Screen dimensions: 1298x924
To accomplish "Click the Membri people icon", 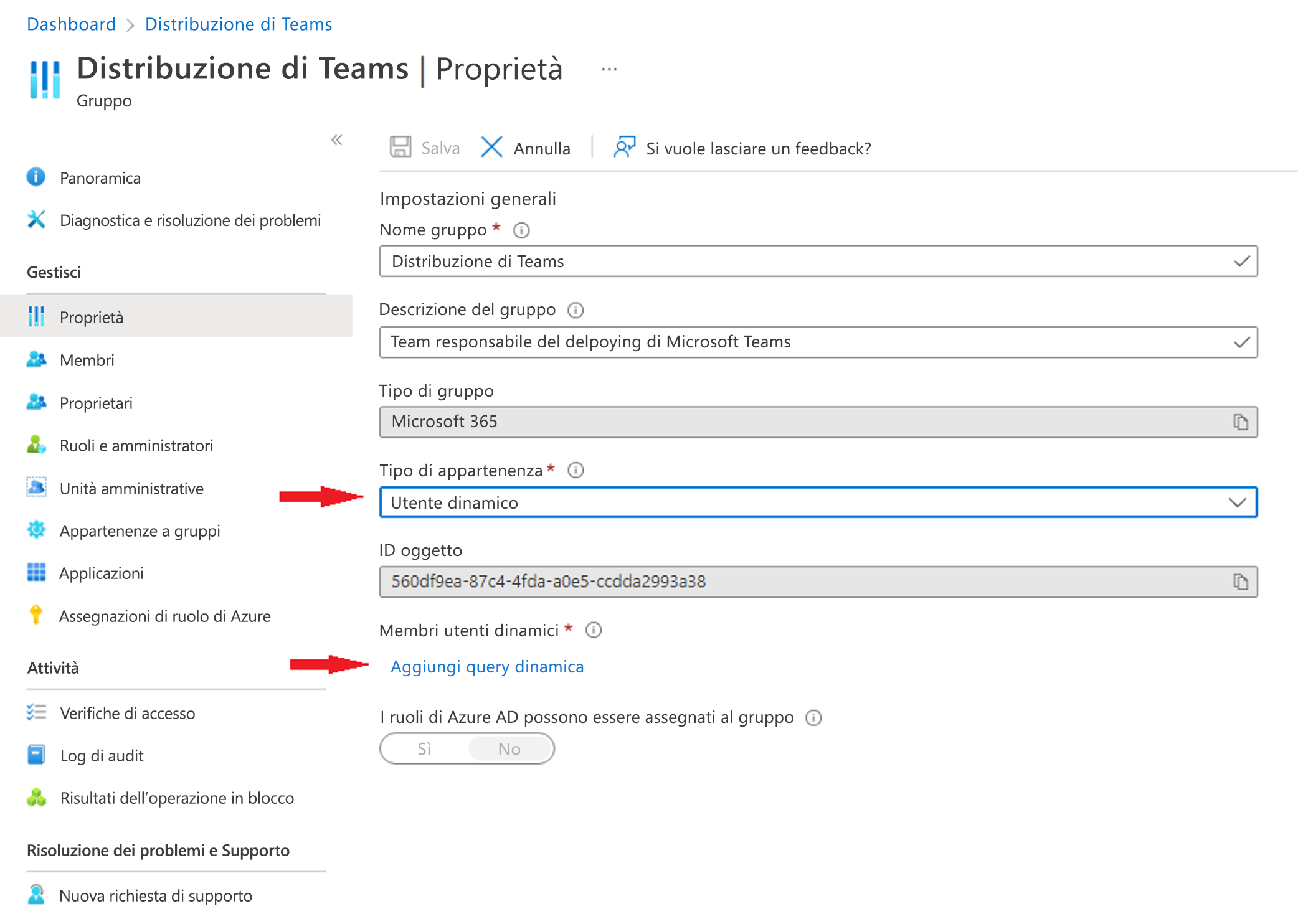I will click(x=36, y=360).
